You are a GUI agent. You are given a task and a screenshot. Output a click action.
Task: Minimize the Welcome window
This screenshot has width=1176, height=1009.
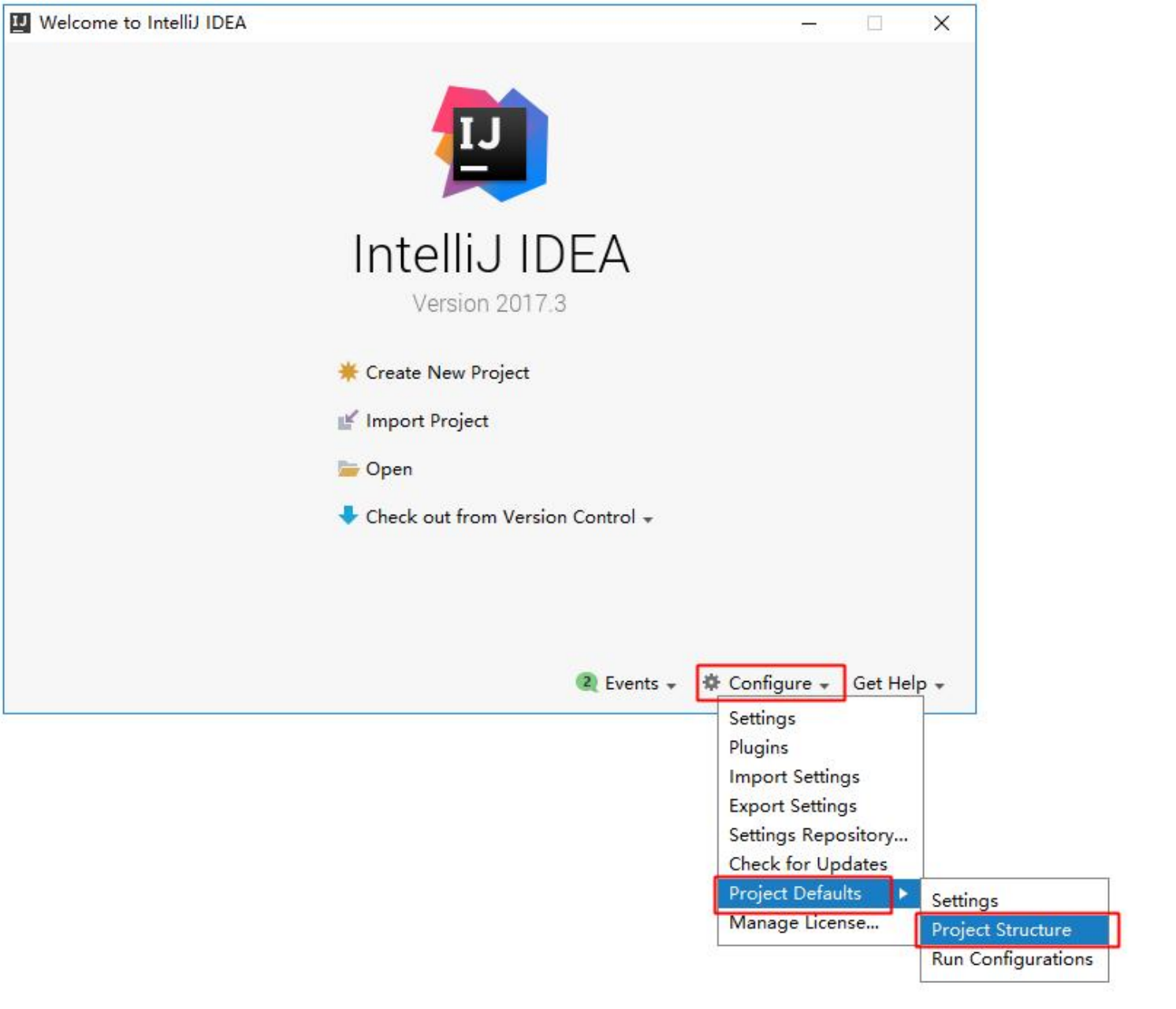[809, 24]
